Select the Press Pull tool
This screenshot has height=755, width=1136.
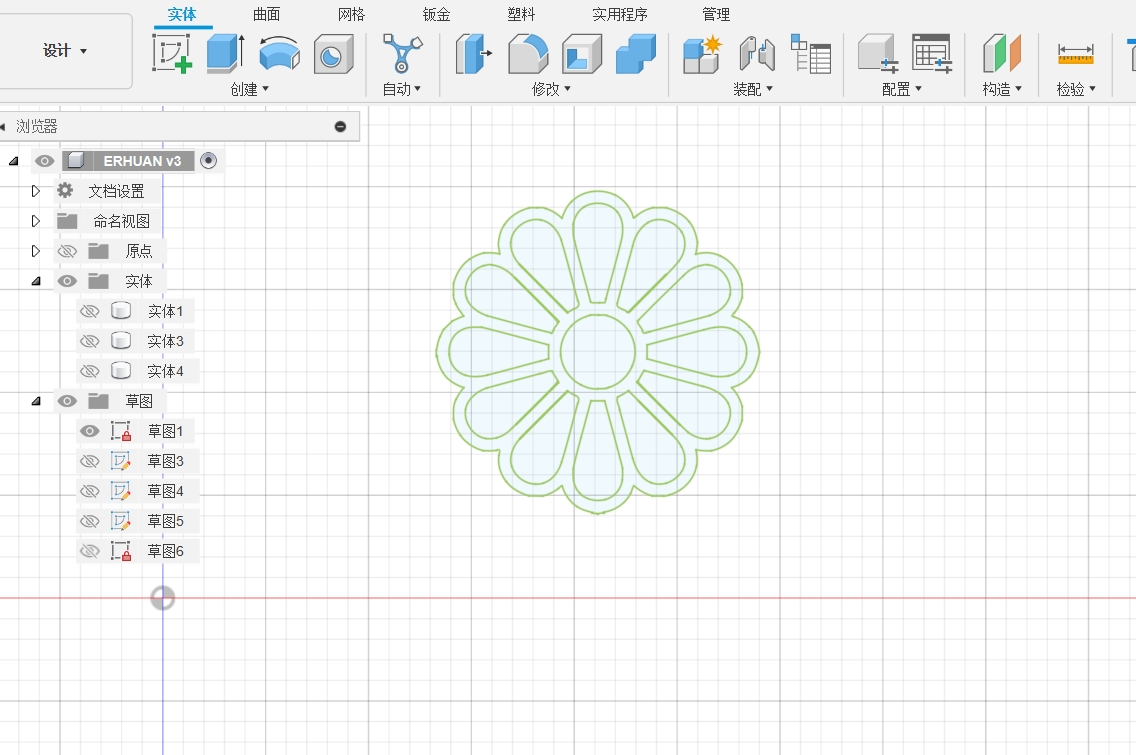pos(474,54)
